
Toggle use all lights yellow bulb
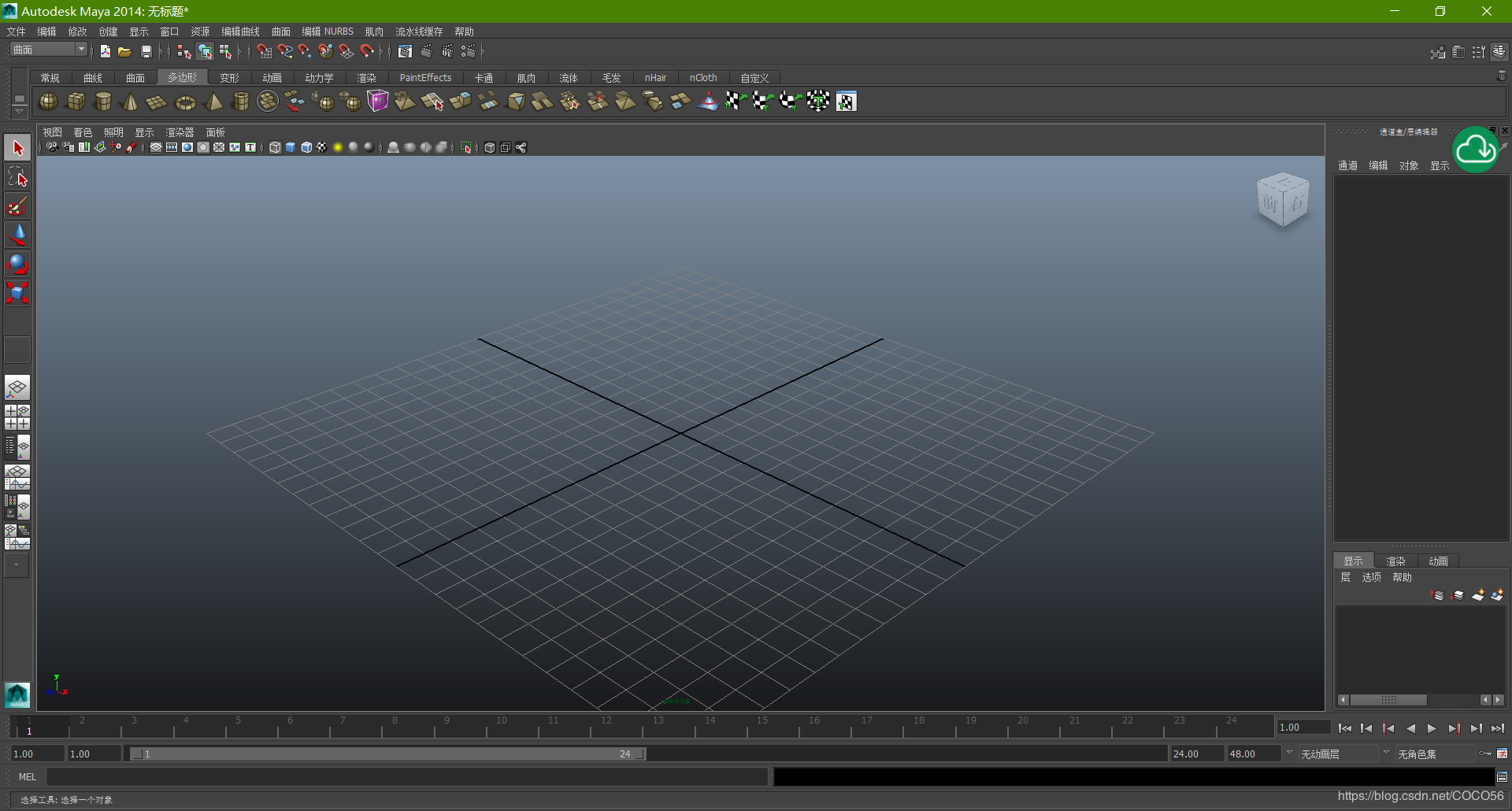click(338, 147)
